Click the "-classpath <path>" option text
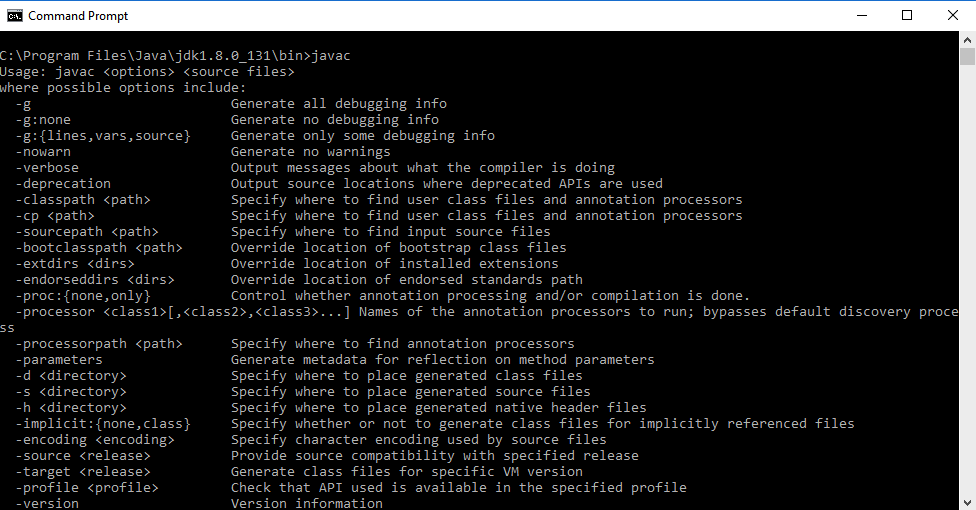The height and width of the screenshot is (510, 976). click(83, 200)
